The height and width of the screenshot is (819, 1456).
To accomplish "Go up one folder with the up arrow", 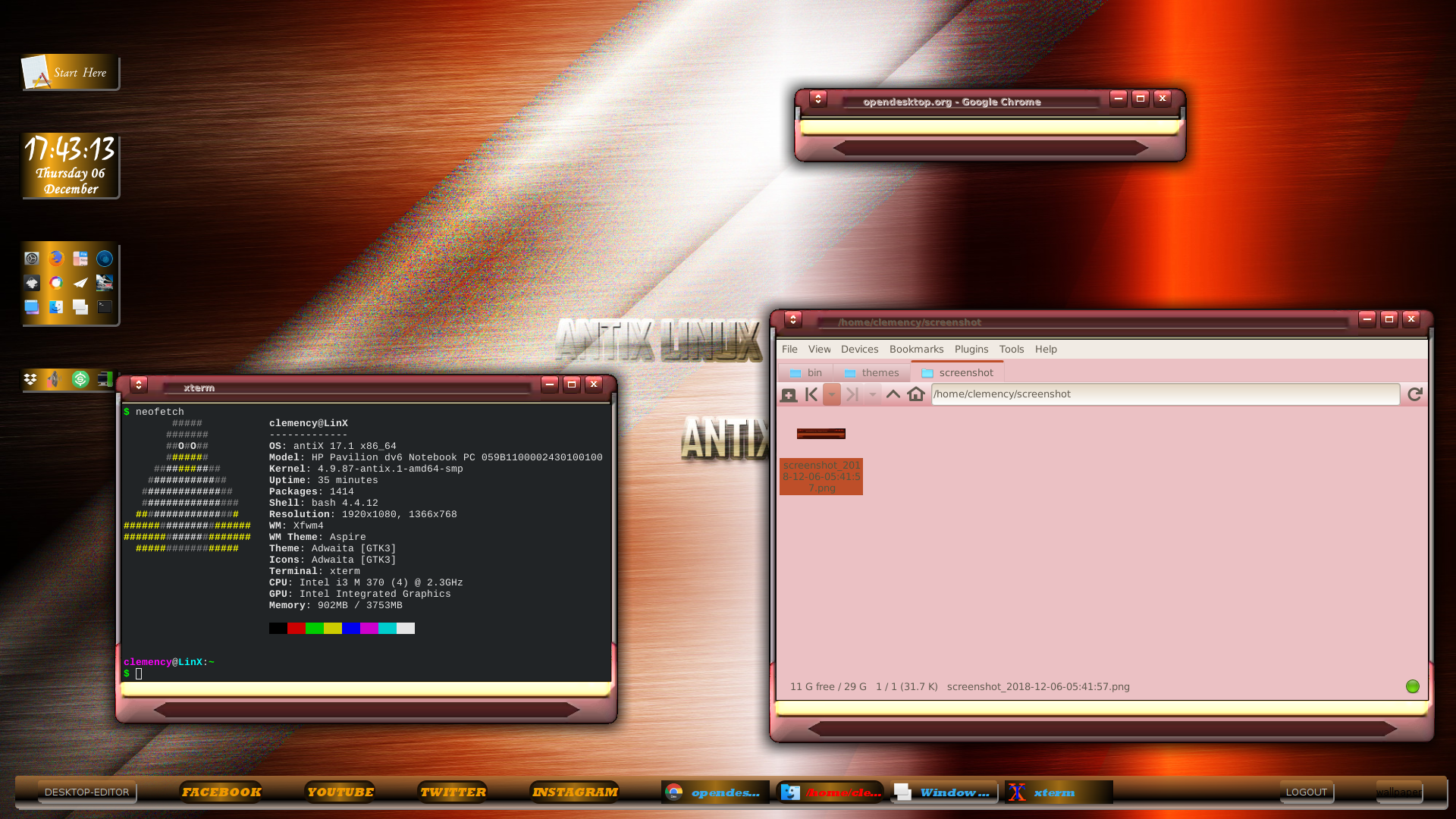I will (x=893, y=394).
